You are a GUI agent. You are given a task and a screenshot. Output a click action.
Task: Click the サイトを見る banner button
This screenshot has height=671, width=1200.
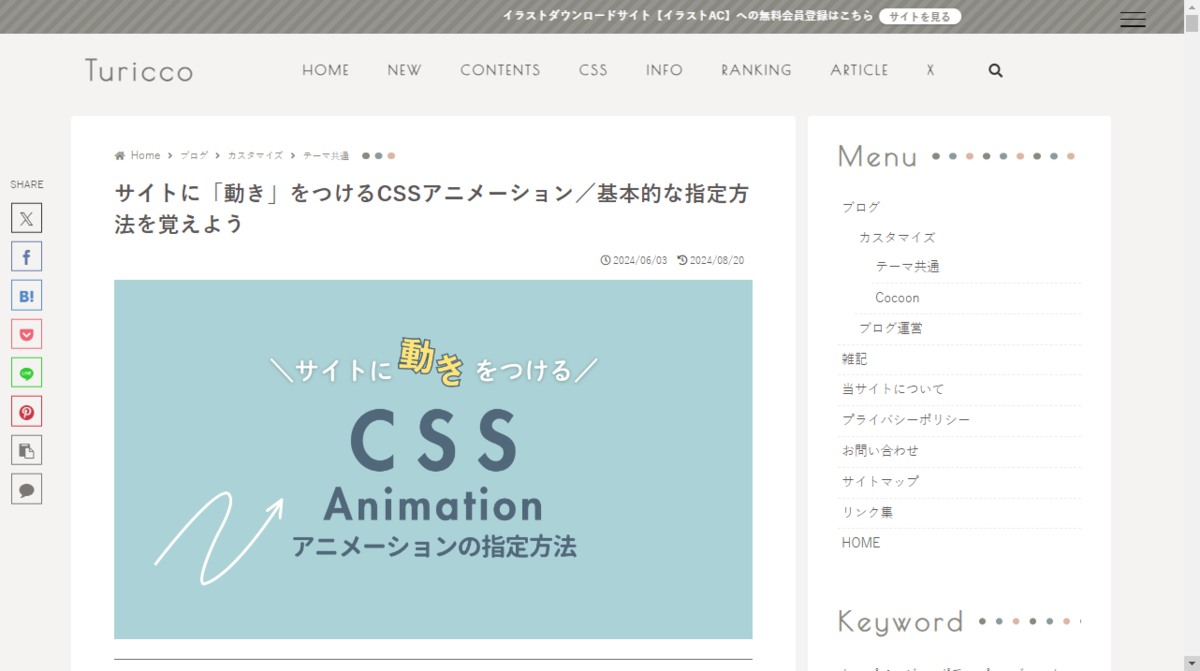[x=920, y=16]
